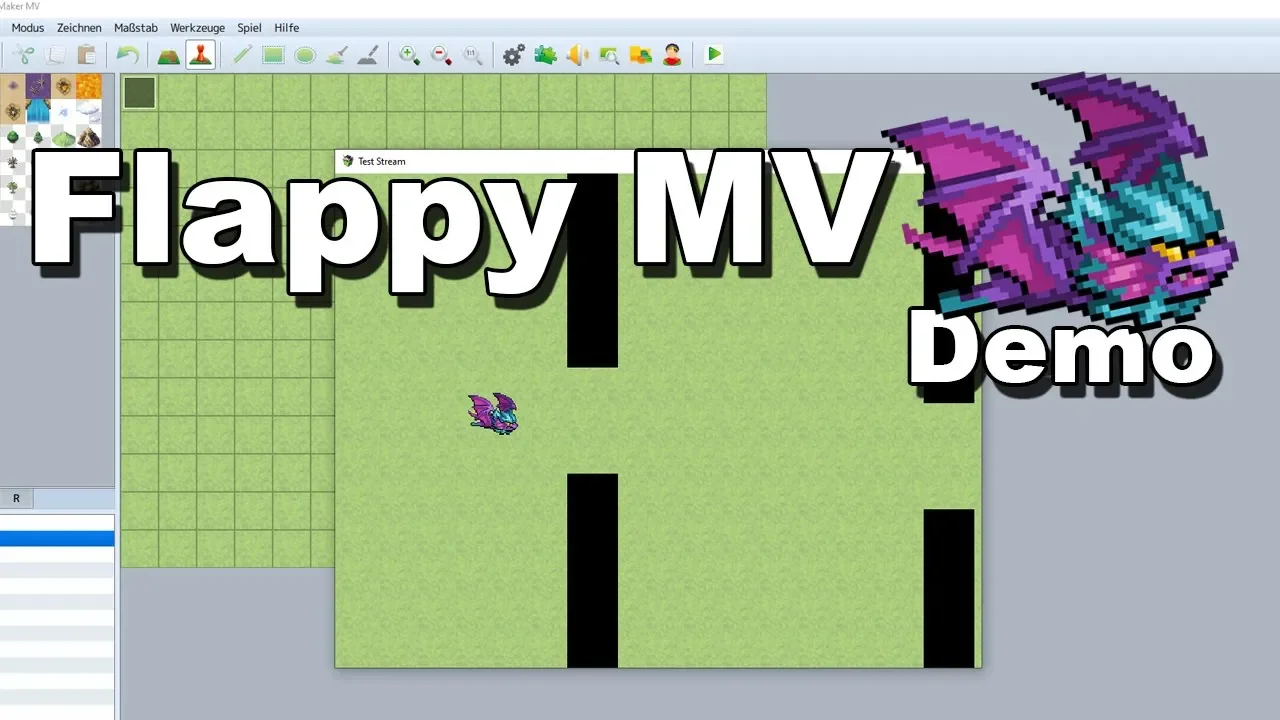Image resolution: width=1280 pixels, height=720 pixels.
Task: Open the Spiel menu
Action: [249, 28]
